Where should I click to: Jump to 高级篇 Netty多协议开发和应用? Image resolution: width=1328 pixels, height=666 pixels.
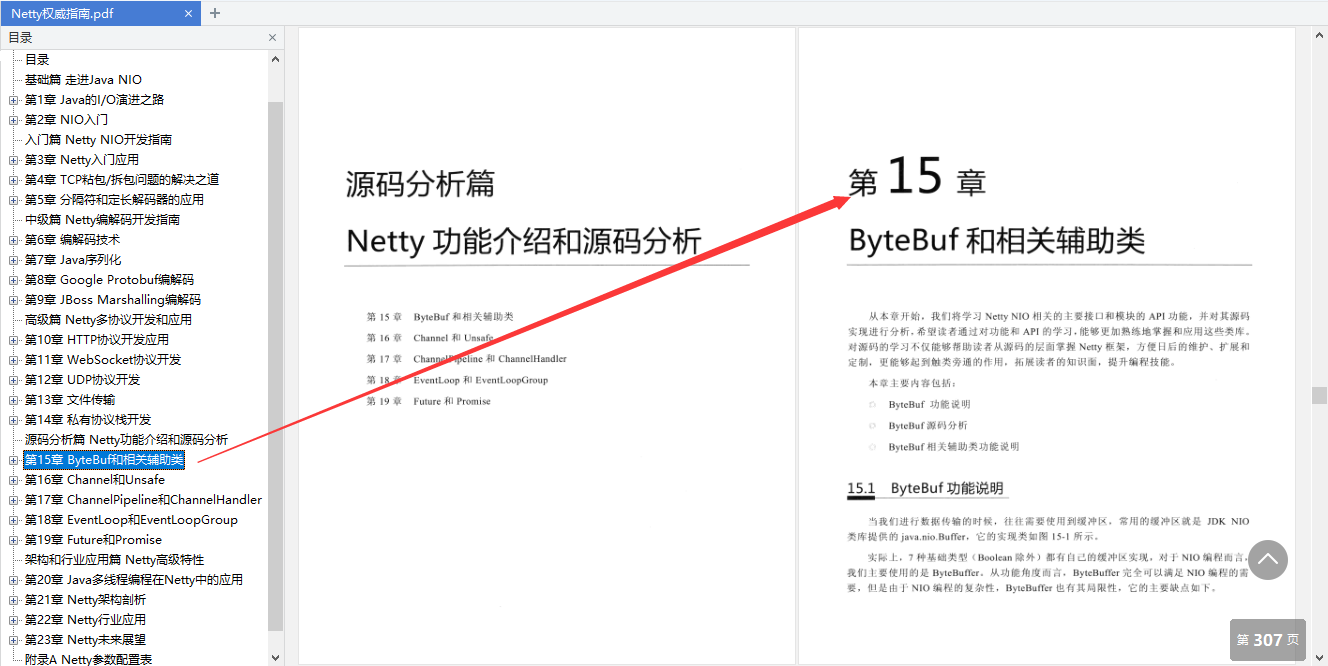108,320
